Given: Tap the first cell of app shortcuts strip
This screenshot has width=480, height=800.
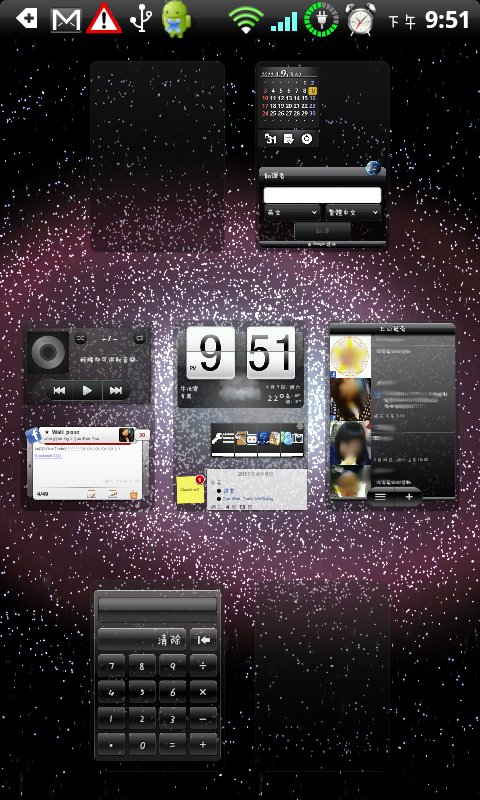Looking at the screenshot, I should pos(223,440).
